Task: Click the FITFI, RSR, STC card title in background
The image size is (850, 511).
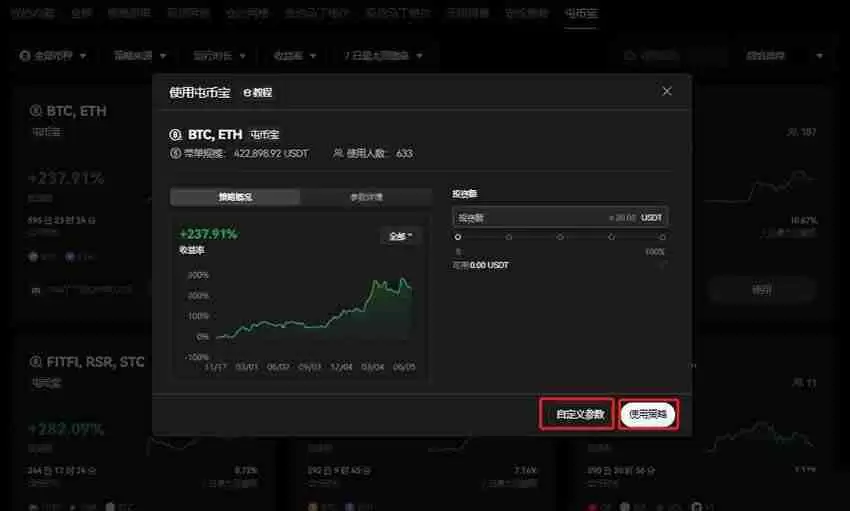Action: [95, 362]
